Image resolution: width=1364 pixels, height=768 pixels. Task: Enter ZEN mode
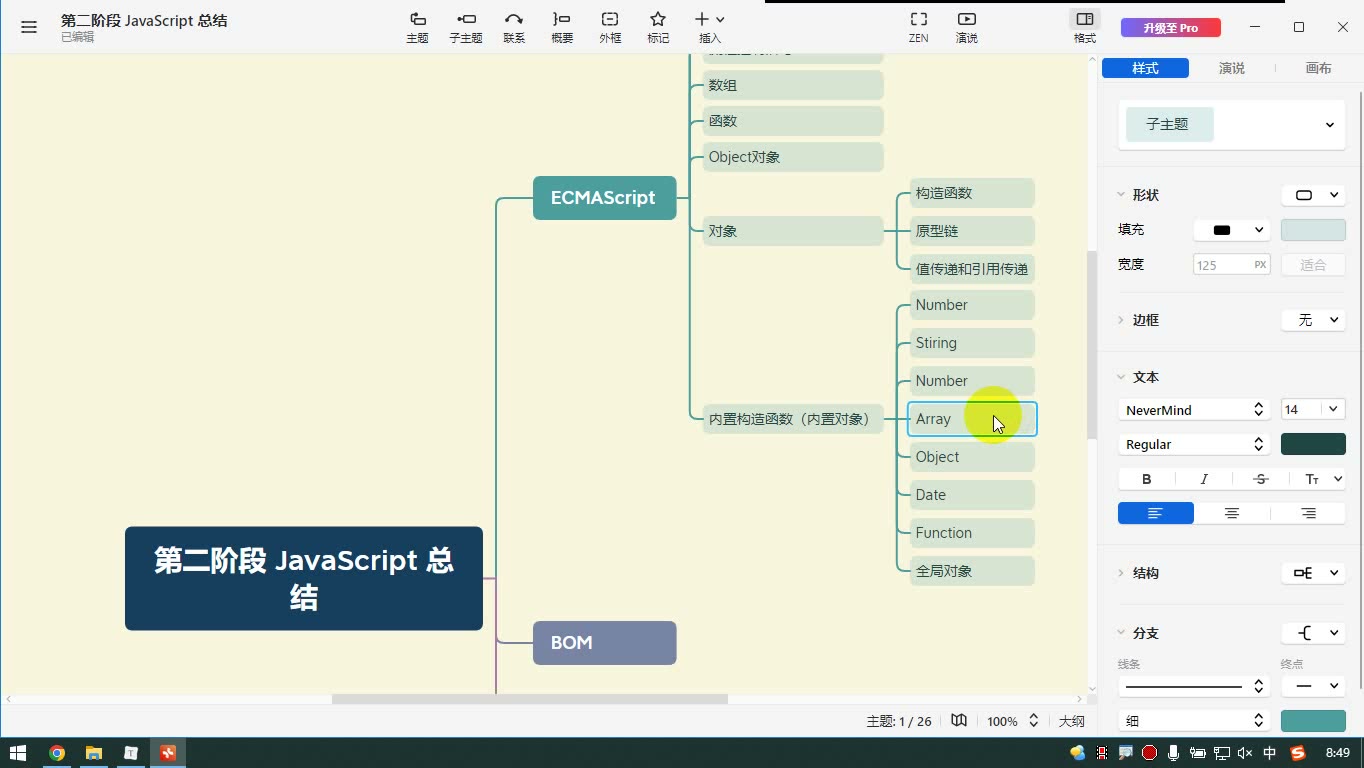[x=918, y=27]
